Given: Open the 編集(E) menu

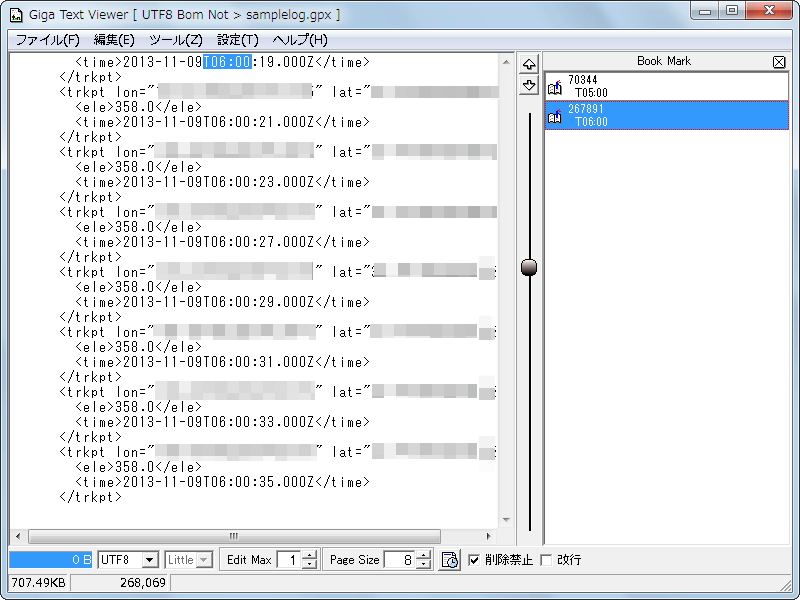Looking at the screenshot, I should click(x=114, y=40).
